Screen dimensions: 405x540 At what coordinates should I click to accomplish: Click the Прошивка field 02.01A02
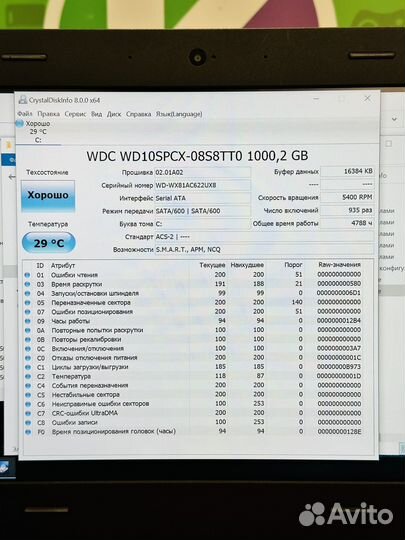(202, 172)
